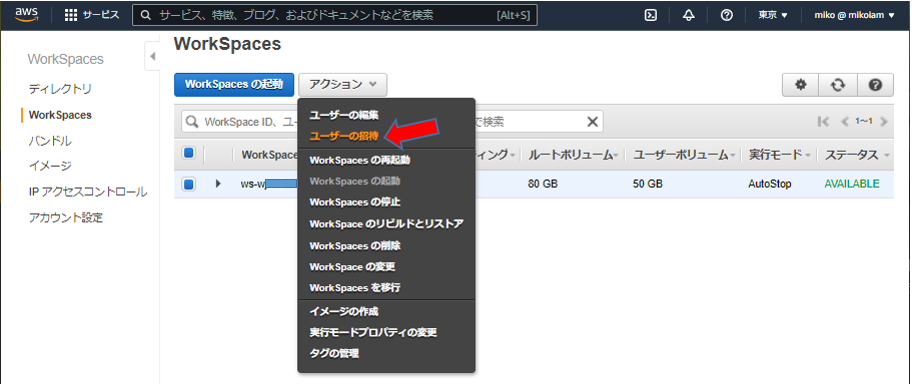Click the 80 GB root volume cell
The width and height of the screenshot is (912, 386).
pyautogui.click(x=543, y=184)
